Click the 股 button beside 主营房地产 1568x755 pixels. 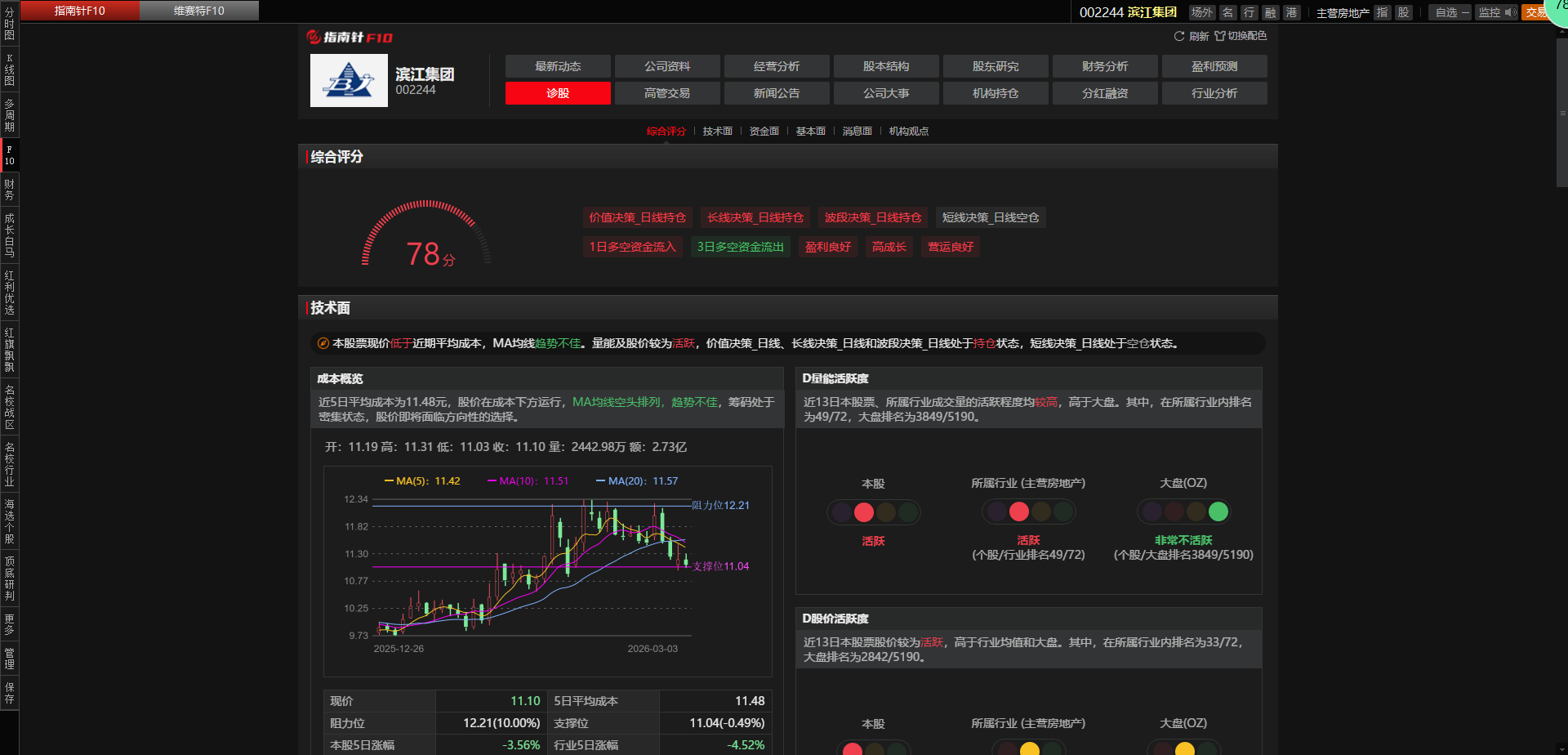[x=1404, y=12]
